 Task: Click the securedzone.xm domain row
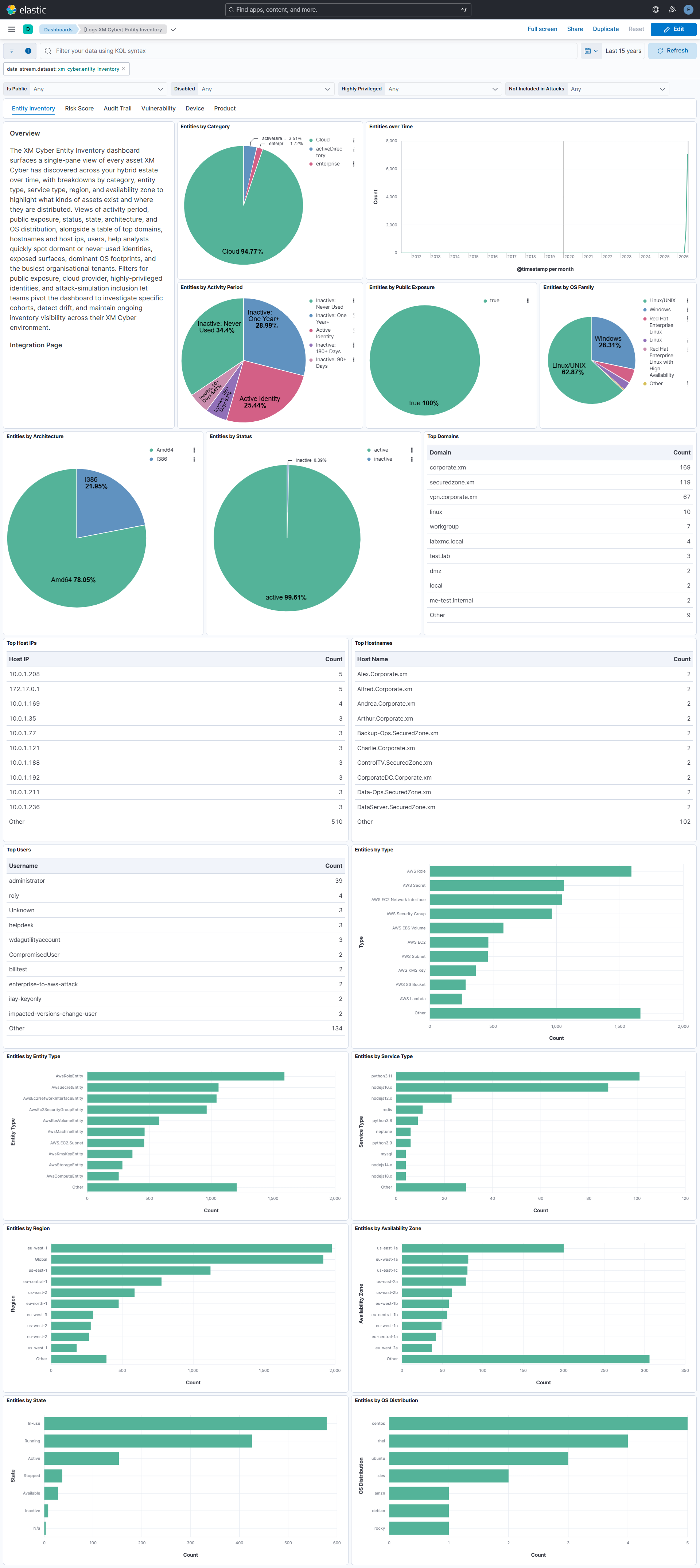tap(559, 482)
